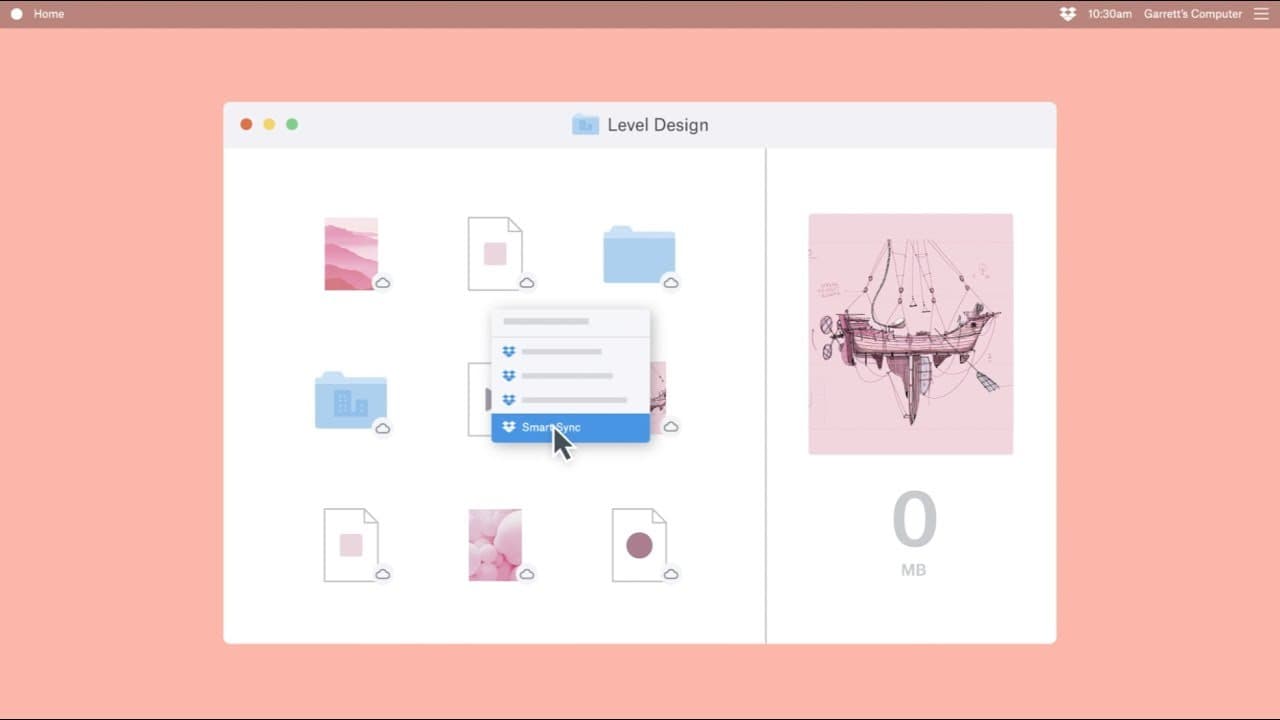
Task: Select the document file with pink square, top row
Action: pyautogui.click(x=495, y=254)
